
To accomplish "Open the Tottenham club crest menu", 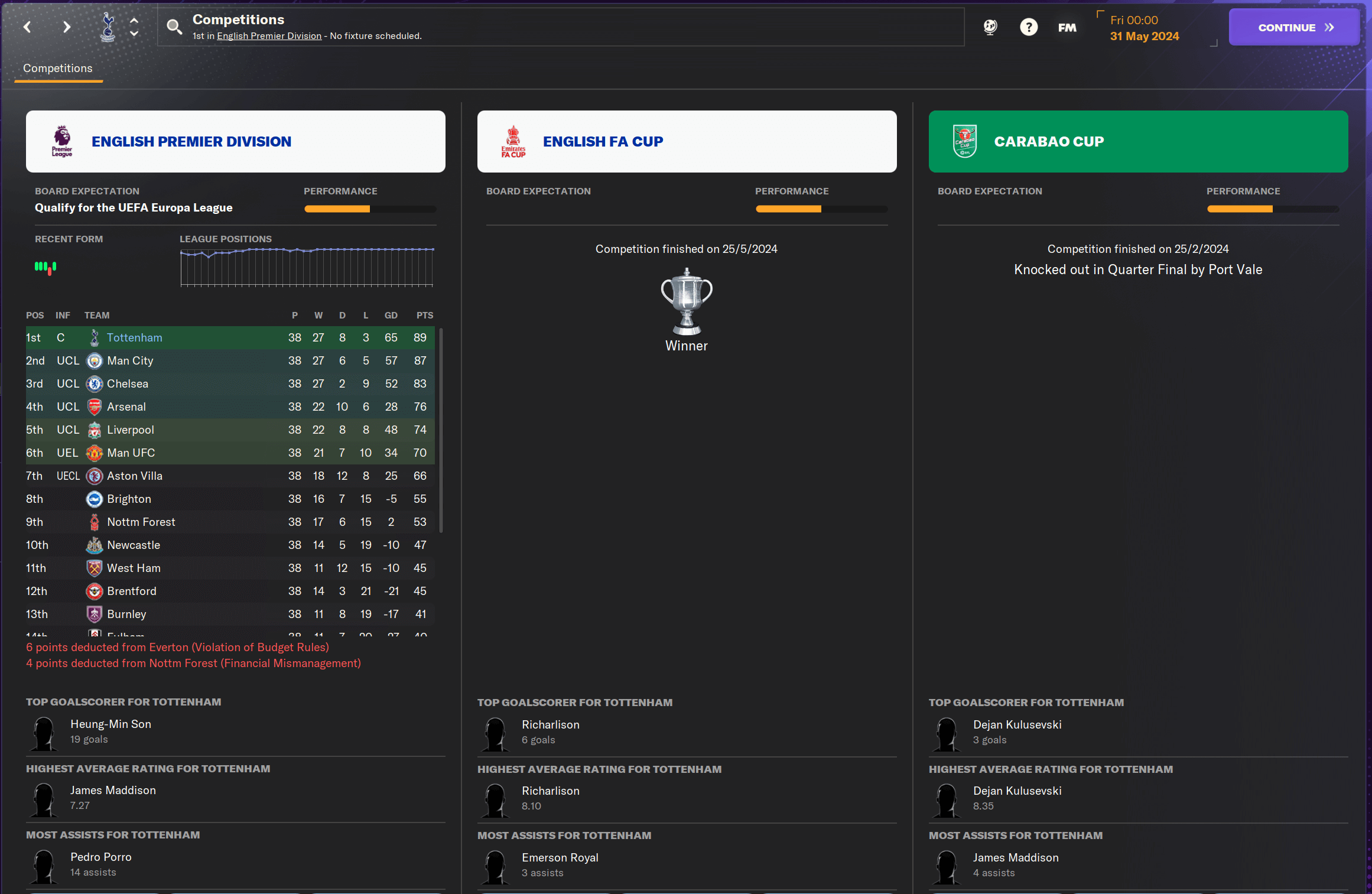I will coord(108,27).
